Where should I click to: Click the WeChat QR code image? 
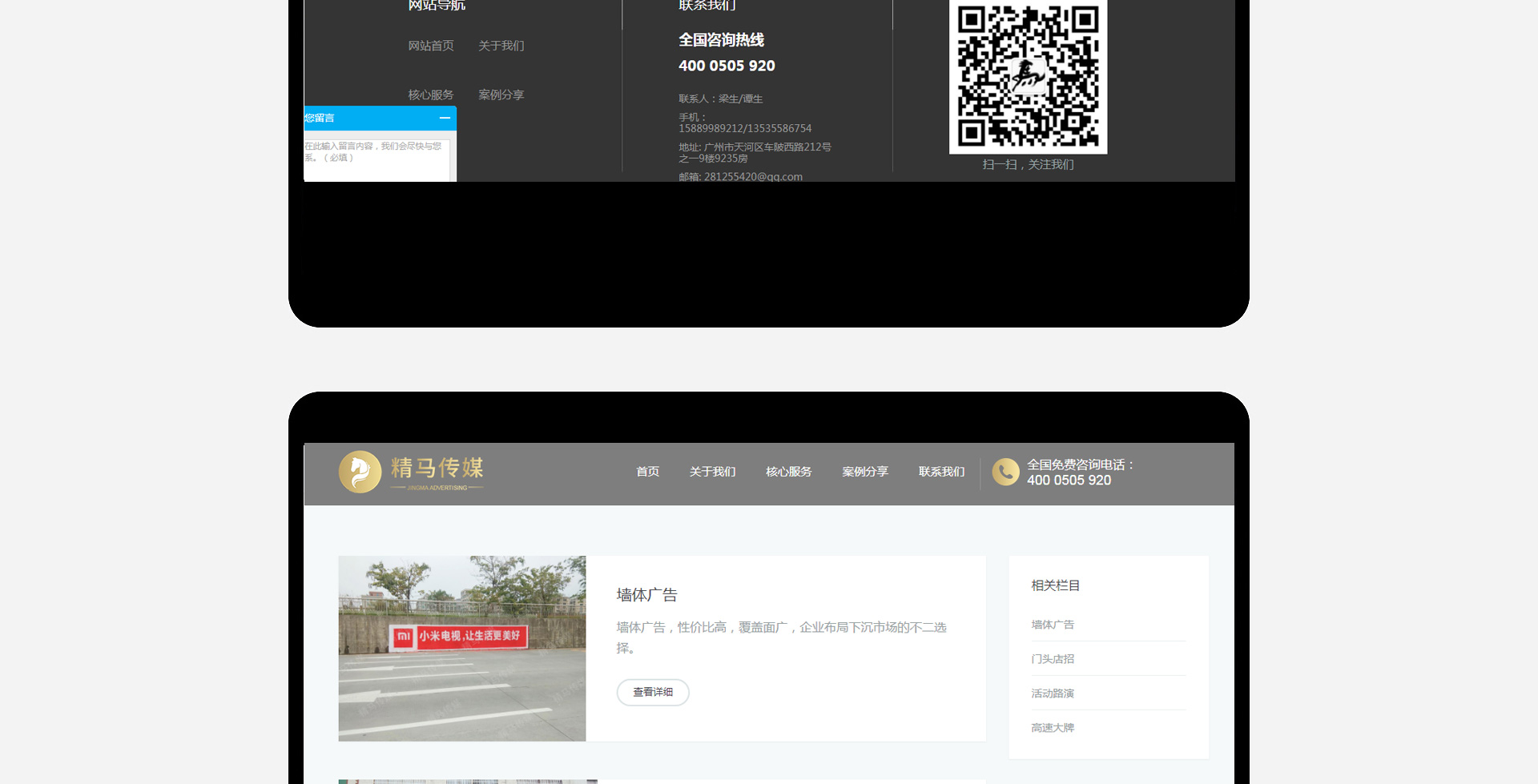tap(1028, 76)
